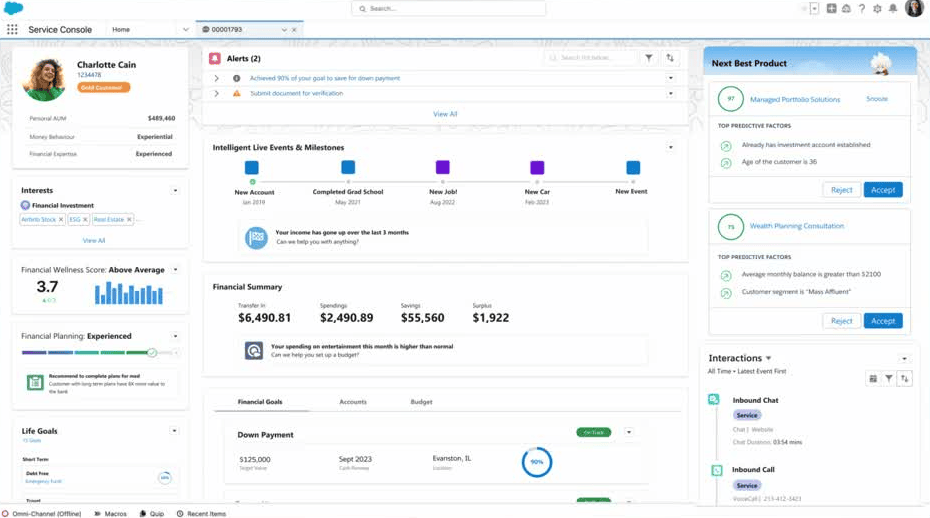930x518 pixels.
Task: Switch to the Budget tab
Action: tap(421, 402)
